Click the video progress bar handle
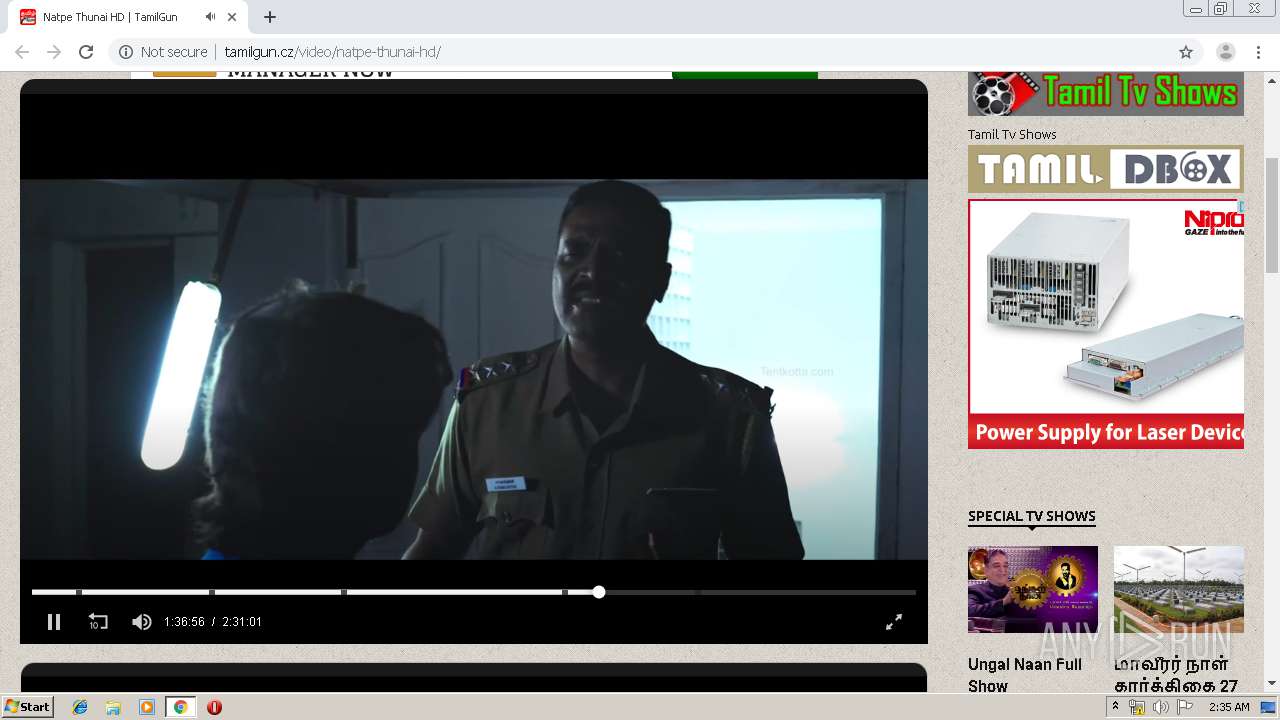The width and height of the screenshot is (1280, 720). [x=598, y=592]
